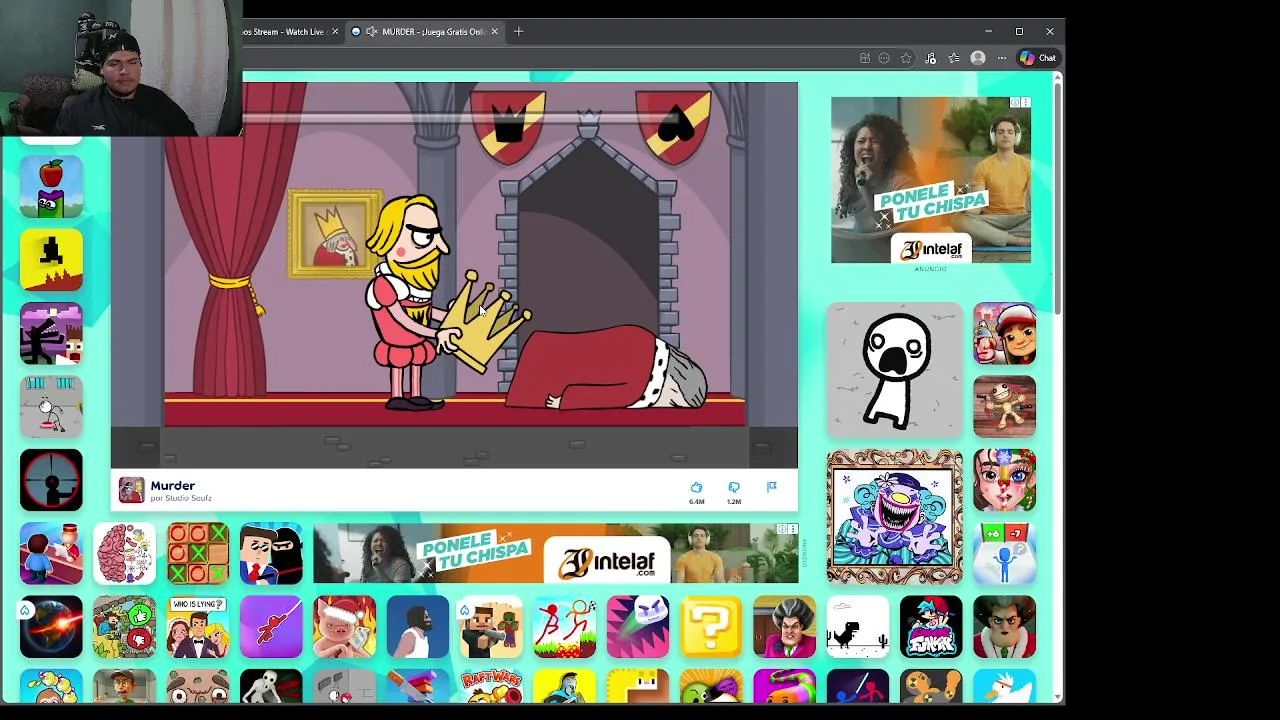1280x720 pixels.
Task: Close the MURDER browser tab
Action: pyautogui.click(x=494, y=32)
